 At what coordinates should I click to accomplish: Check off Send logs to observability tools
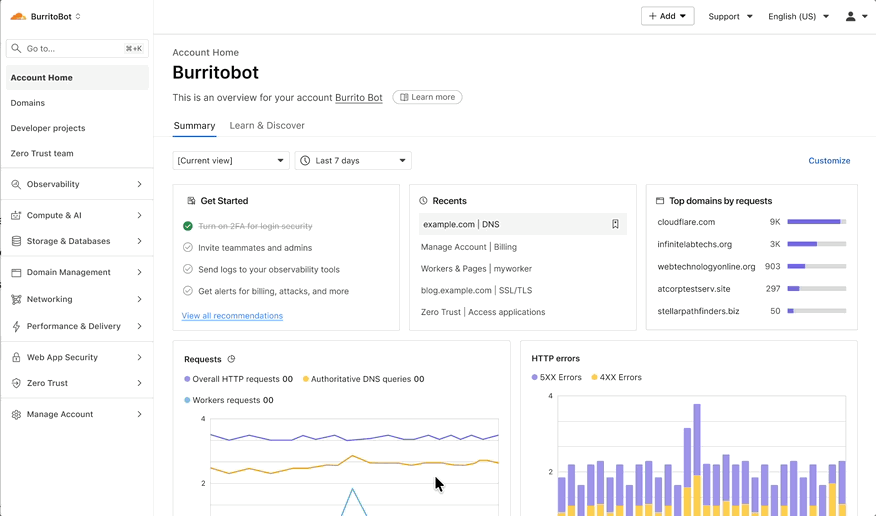coord(188,269)
